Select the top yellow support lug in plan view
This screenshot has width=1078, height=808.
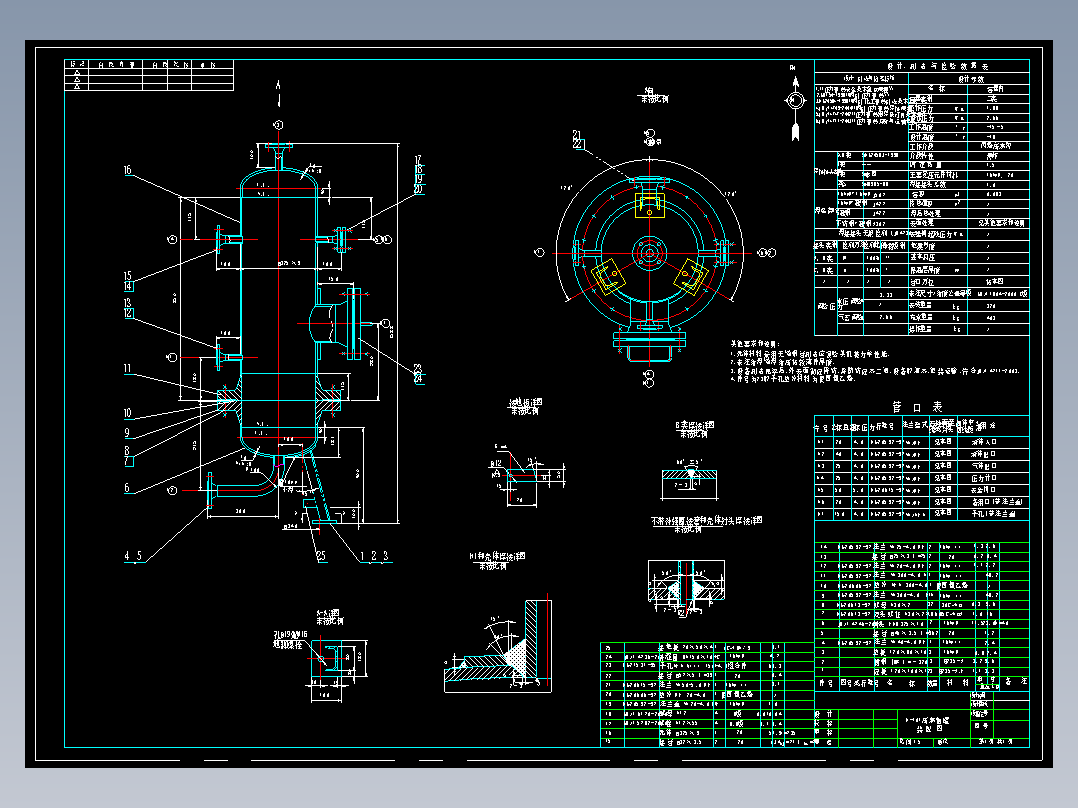click(x=650, y=205)
